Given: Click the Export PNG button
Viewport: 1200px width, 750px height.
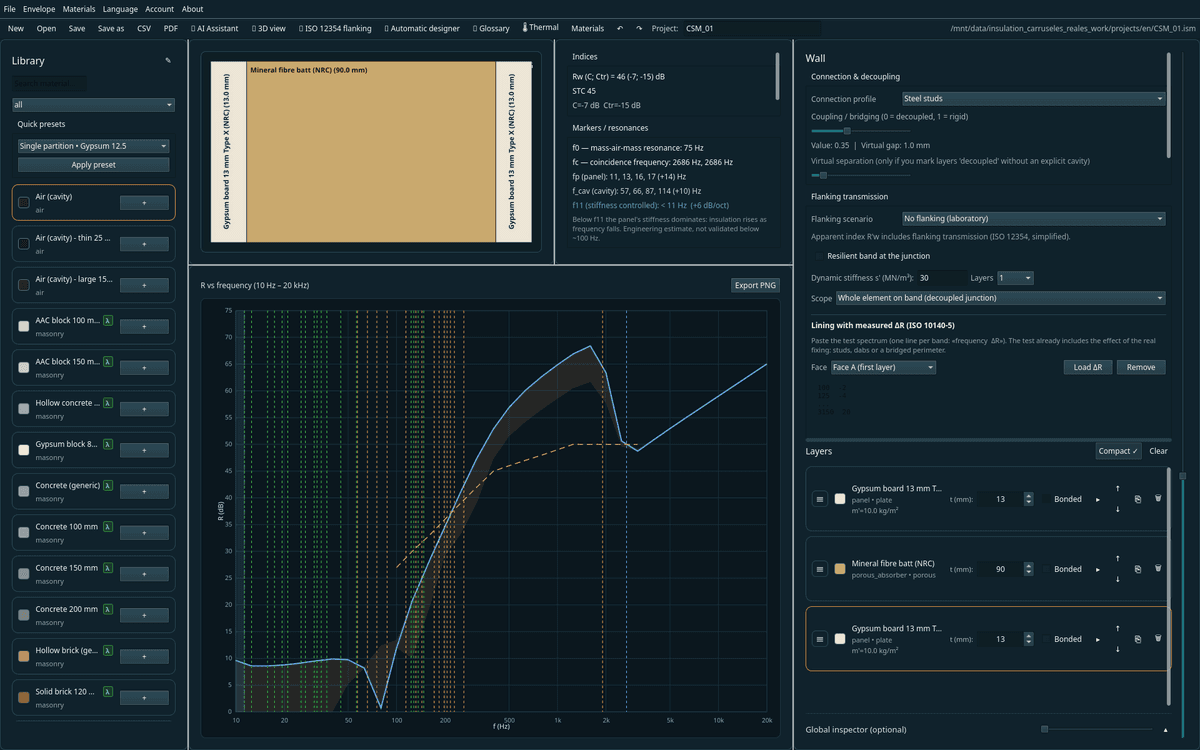Looking at the screenshot, I should point(755,285).
